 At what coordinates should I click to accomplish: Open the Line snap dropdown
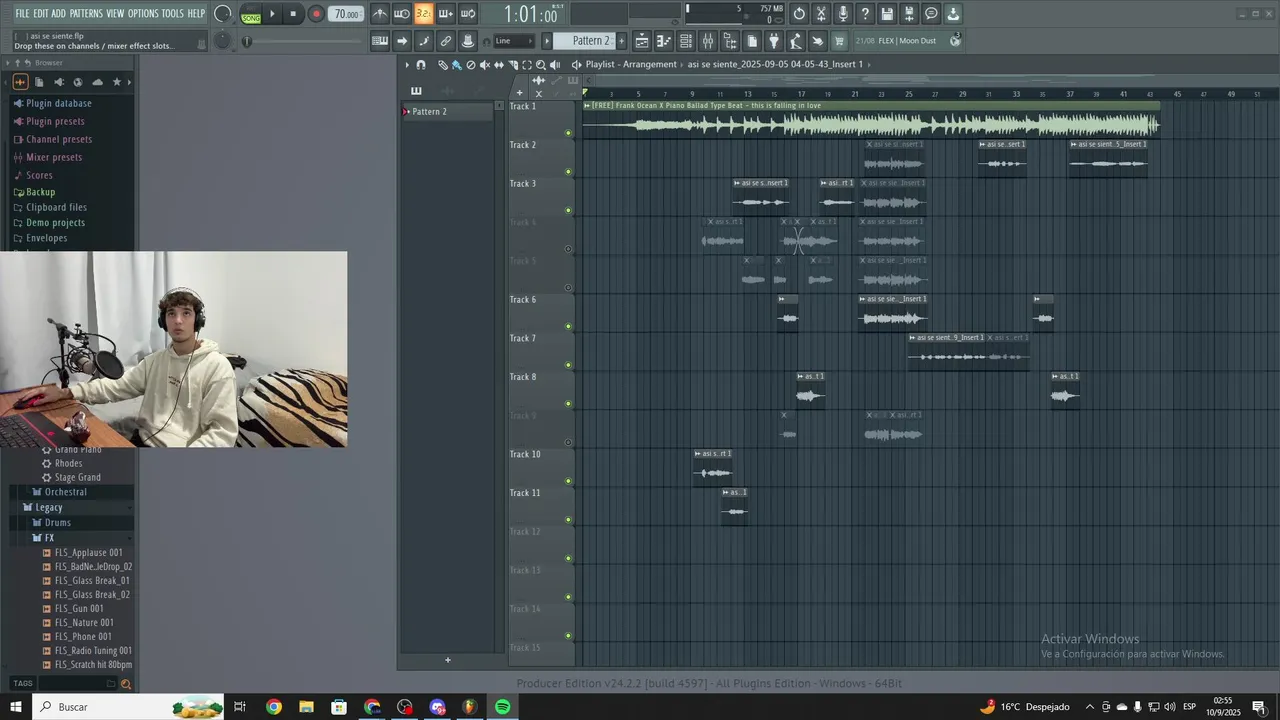tap(514, 41)
